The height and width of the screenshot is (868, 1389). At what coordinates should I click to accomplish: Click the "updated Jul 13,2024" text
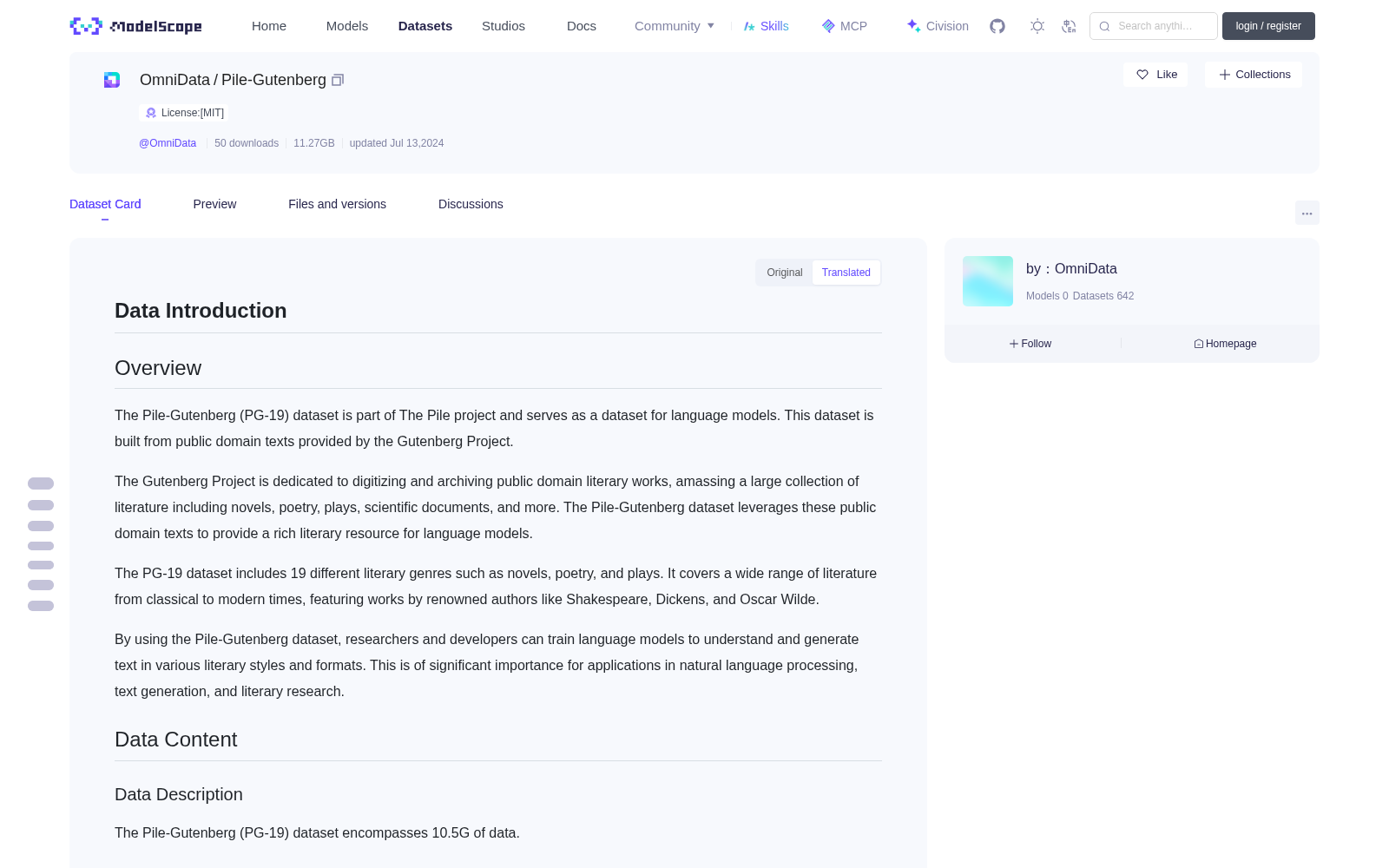click(397, 143)
